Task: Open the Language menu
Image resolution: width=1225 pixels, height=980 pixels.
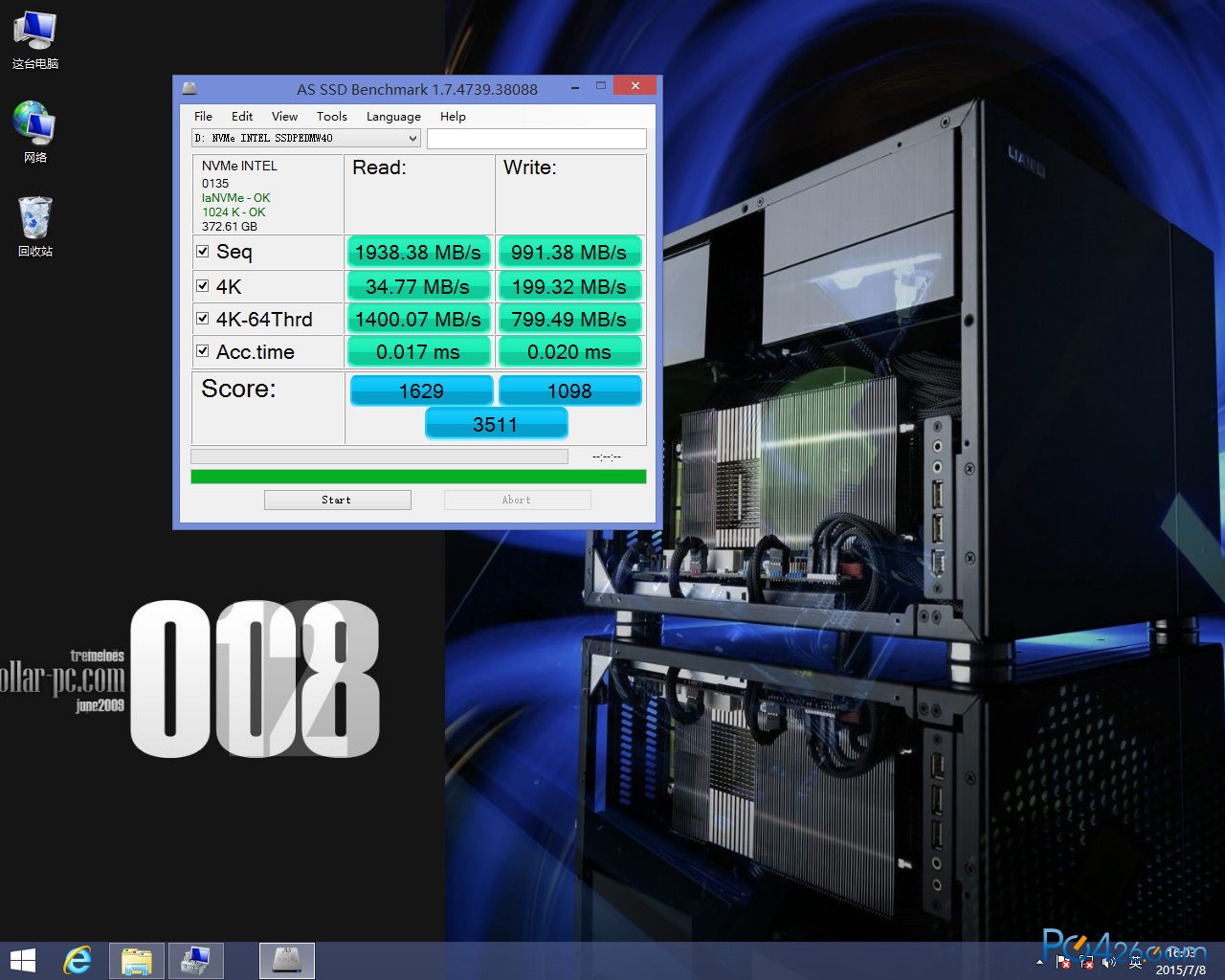Action: (393, 117)
